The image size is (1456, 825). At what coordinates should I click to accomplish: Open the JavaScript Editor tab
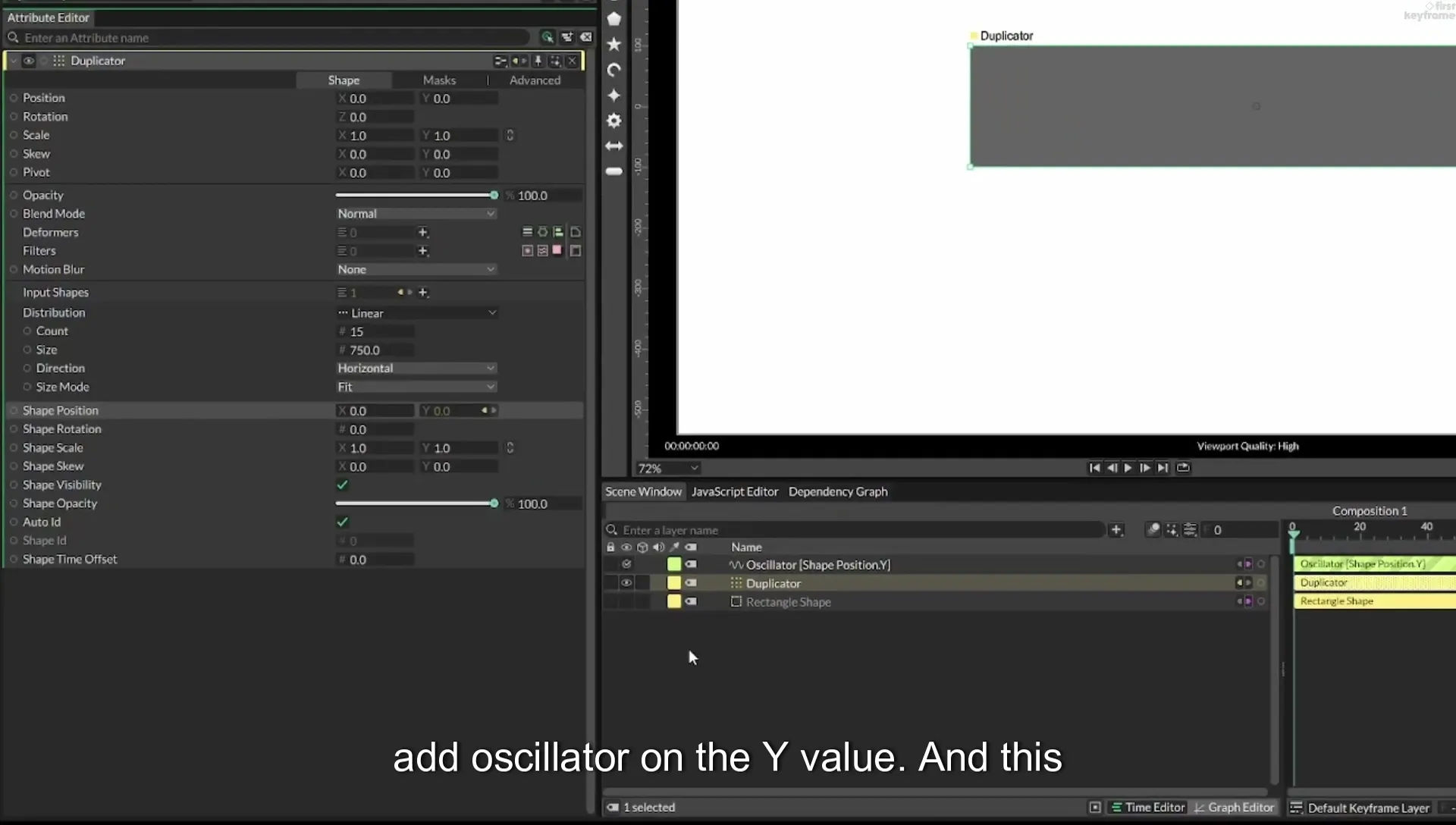(735, 492)
